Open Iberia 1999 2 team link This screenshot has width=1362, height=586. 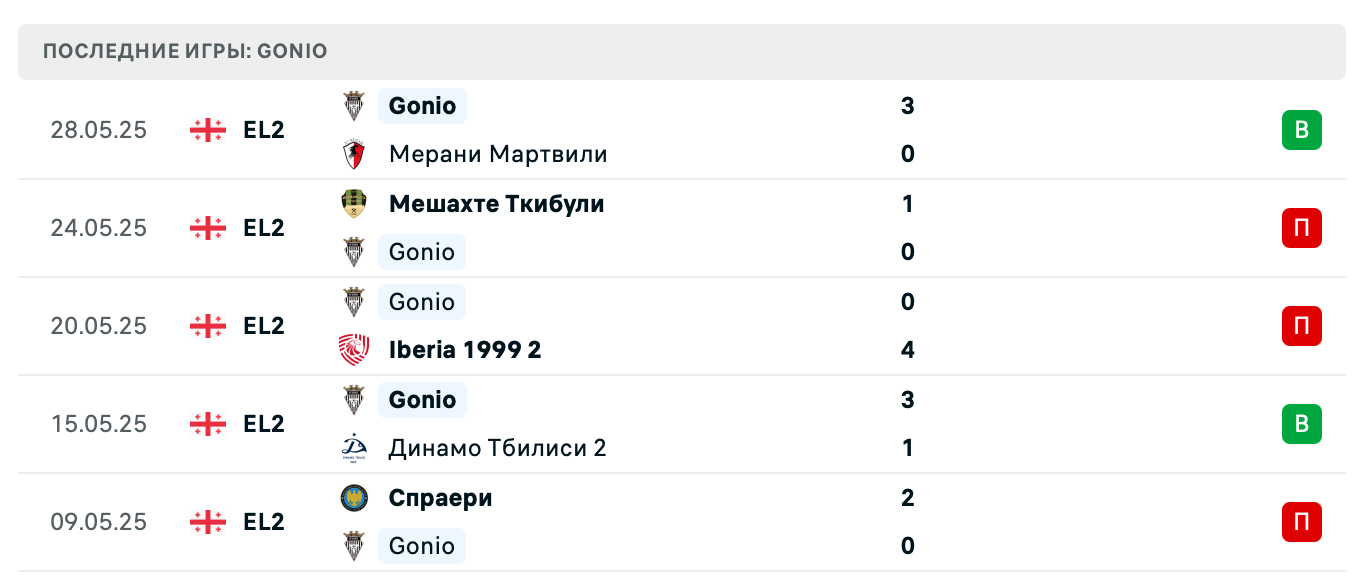[465, 350]
